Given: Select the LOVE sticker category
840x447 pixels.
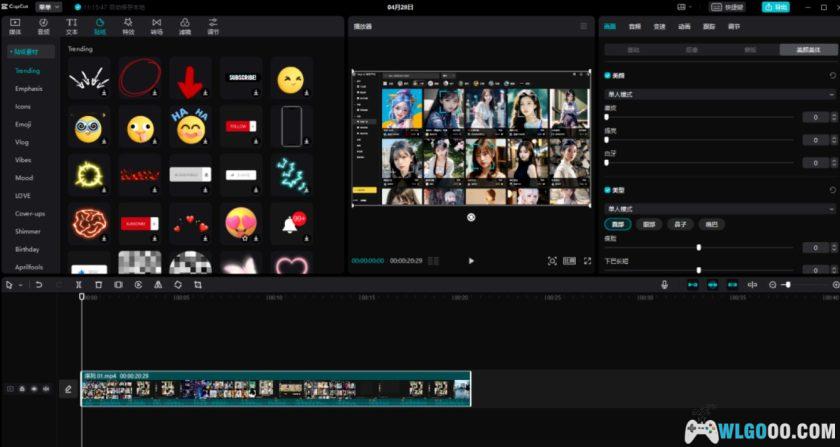Looking at the screenshot, I should pos(22,196).
